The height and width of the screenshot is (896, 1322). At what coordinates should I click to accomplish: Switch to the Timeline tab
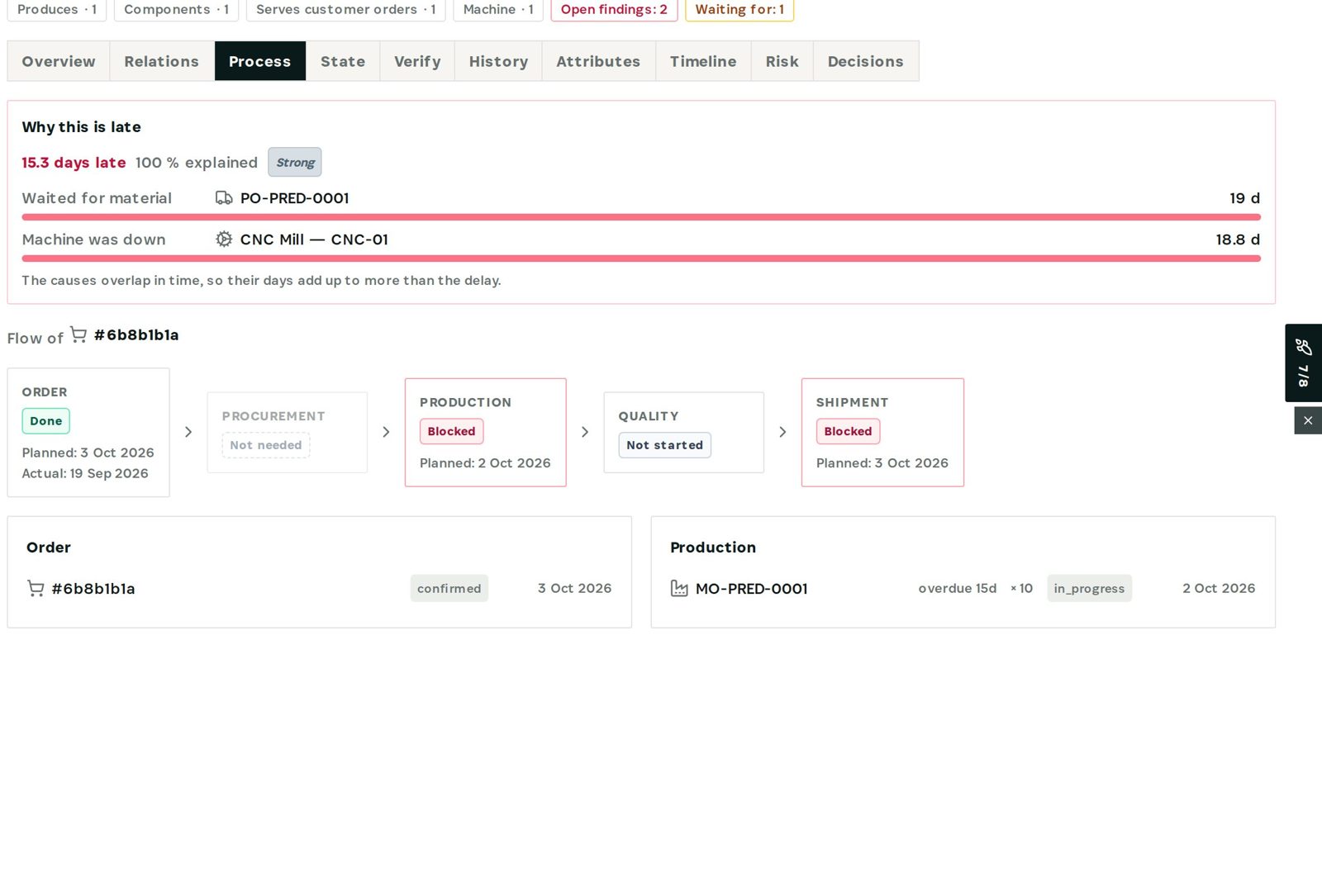(x=703, y=61)
